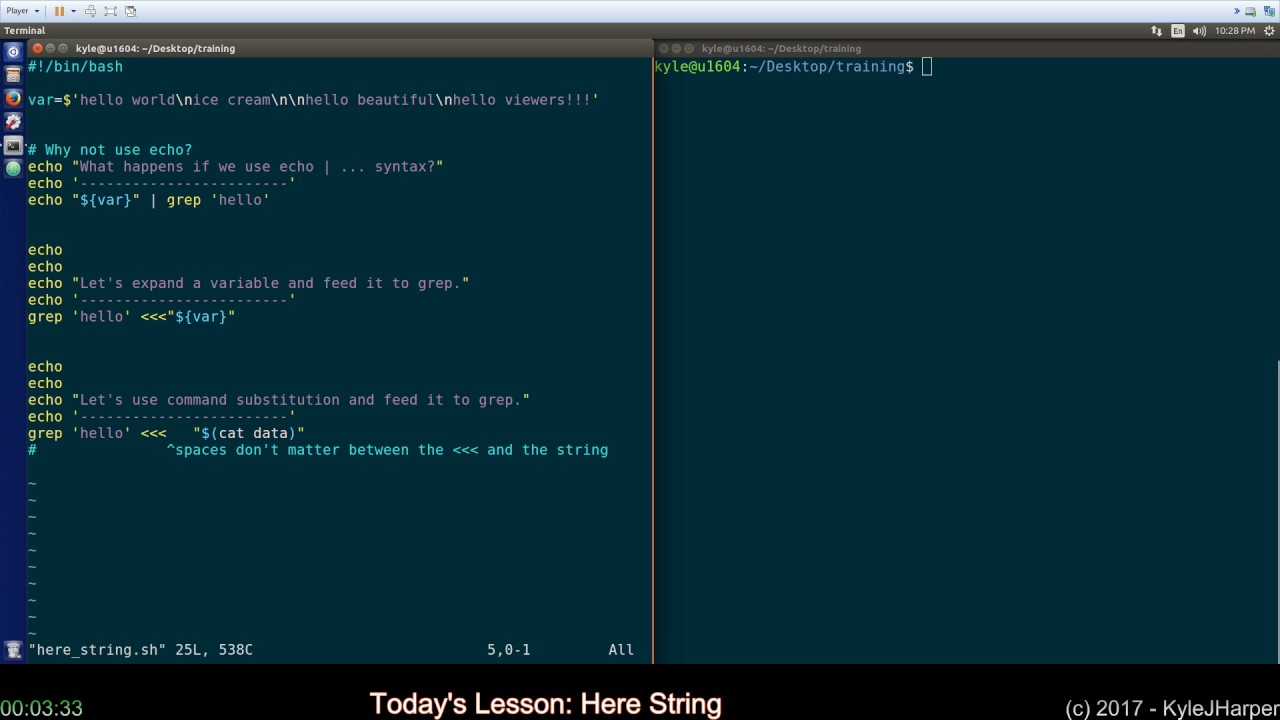Close the right terminal window
1280x720 pixels.
pyautogui.click(x=663, y=48)
